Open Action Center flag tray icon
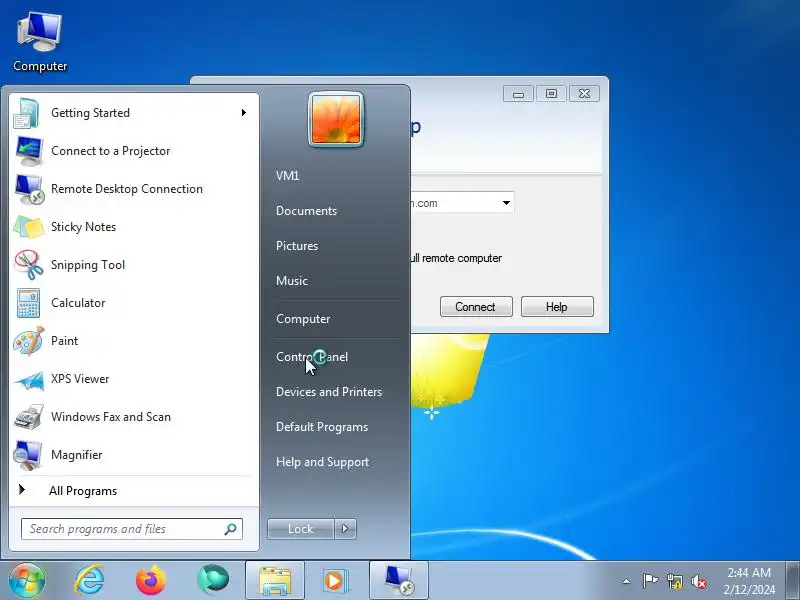800x600 pixels. pyautogui.click(x=650, y=581)
